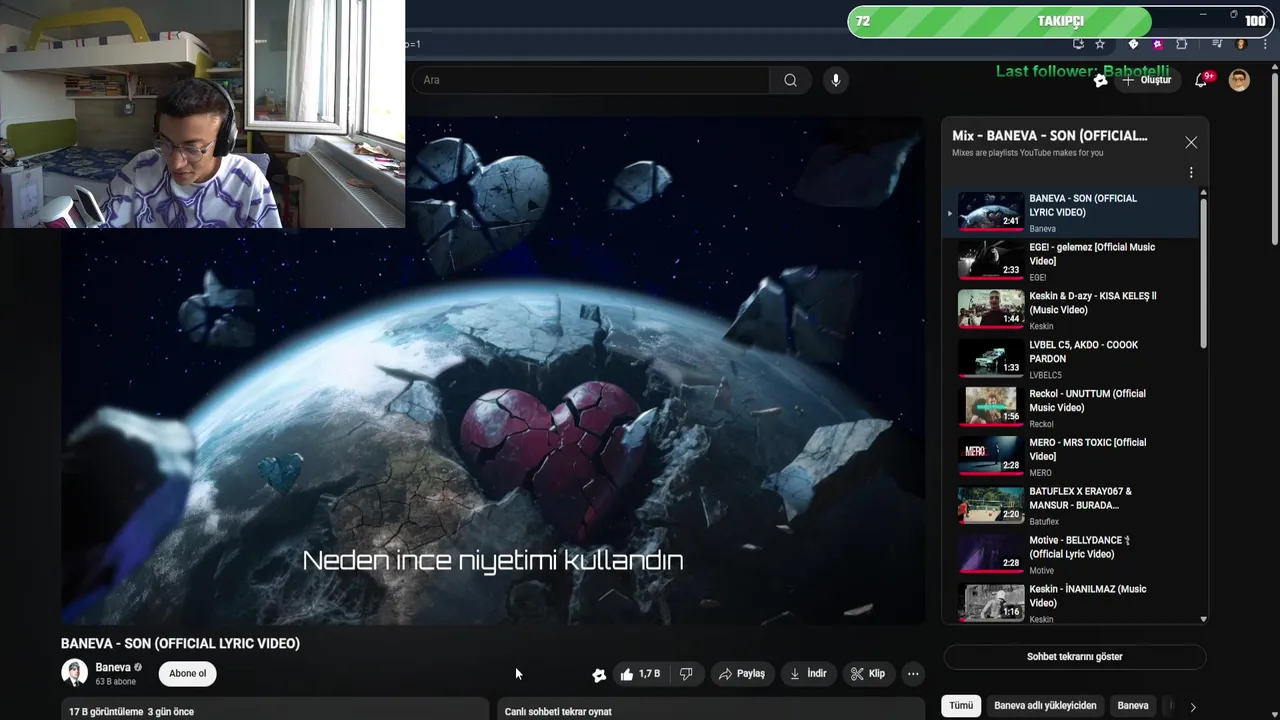
Task: Click the video title BANEVA - SON
Action: pyautogui.click(x=180, y=644)
